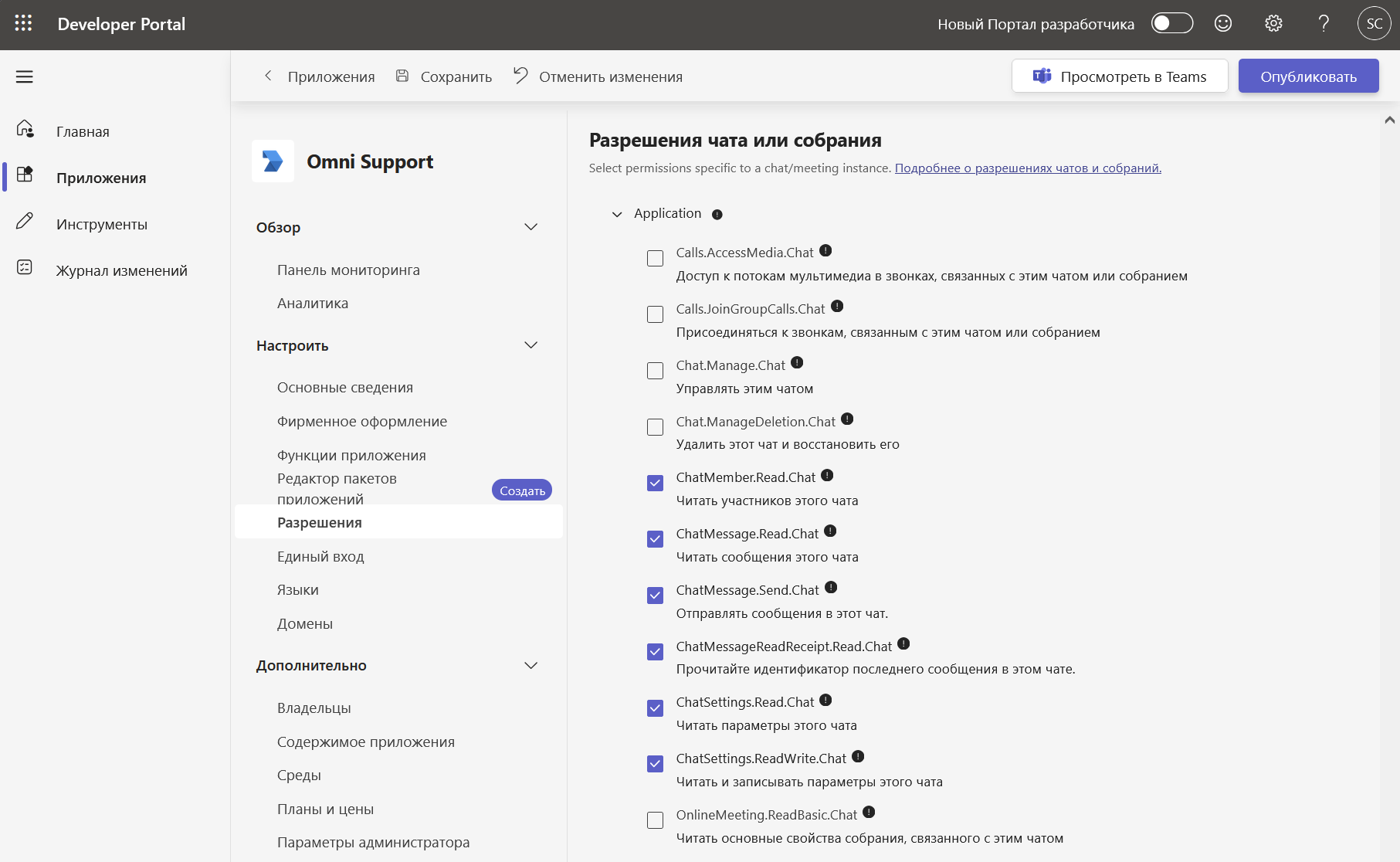Open the Аналитика menu item

(313, 304)
